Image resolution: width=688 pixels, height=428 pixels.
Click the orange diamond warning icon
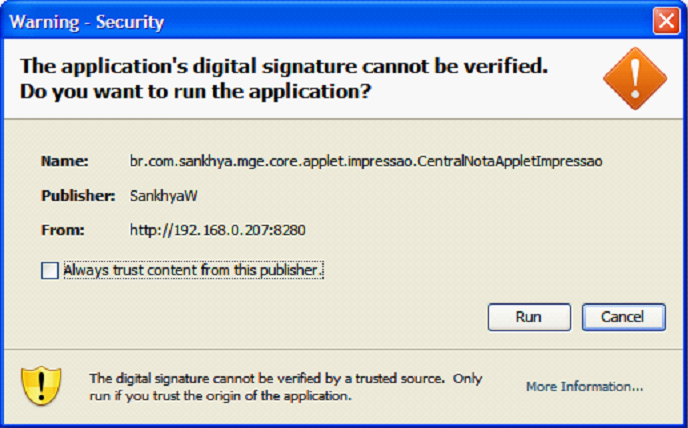635,79
